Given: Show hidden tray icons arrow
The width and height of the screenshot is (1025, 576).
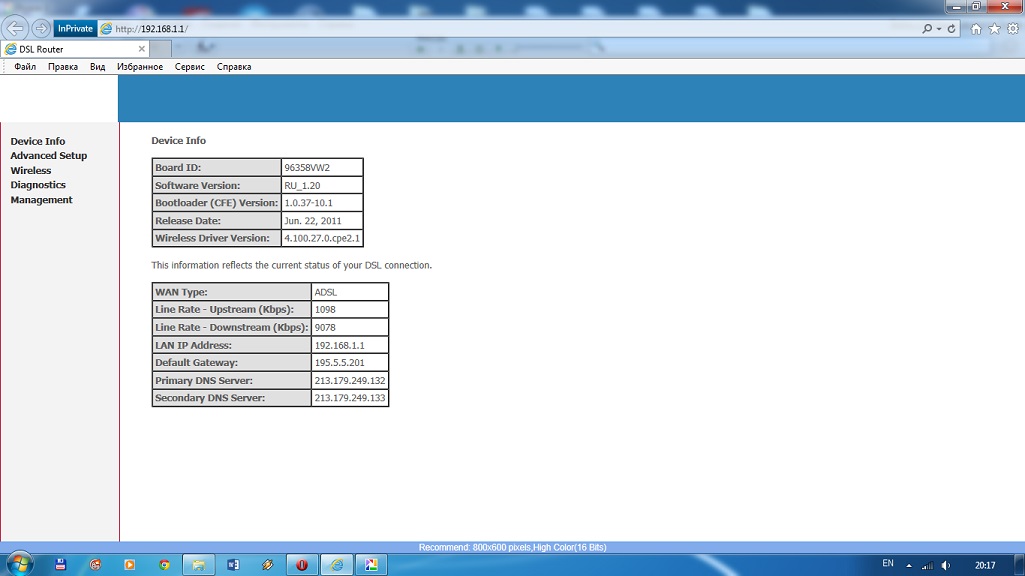Looking at the screenshot, I should 909,566.
